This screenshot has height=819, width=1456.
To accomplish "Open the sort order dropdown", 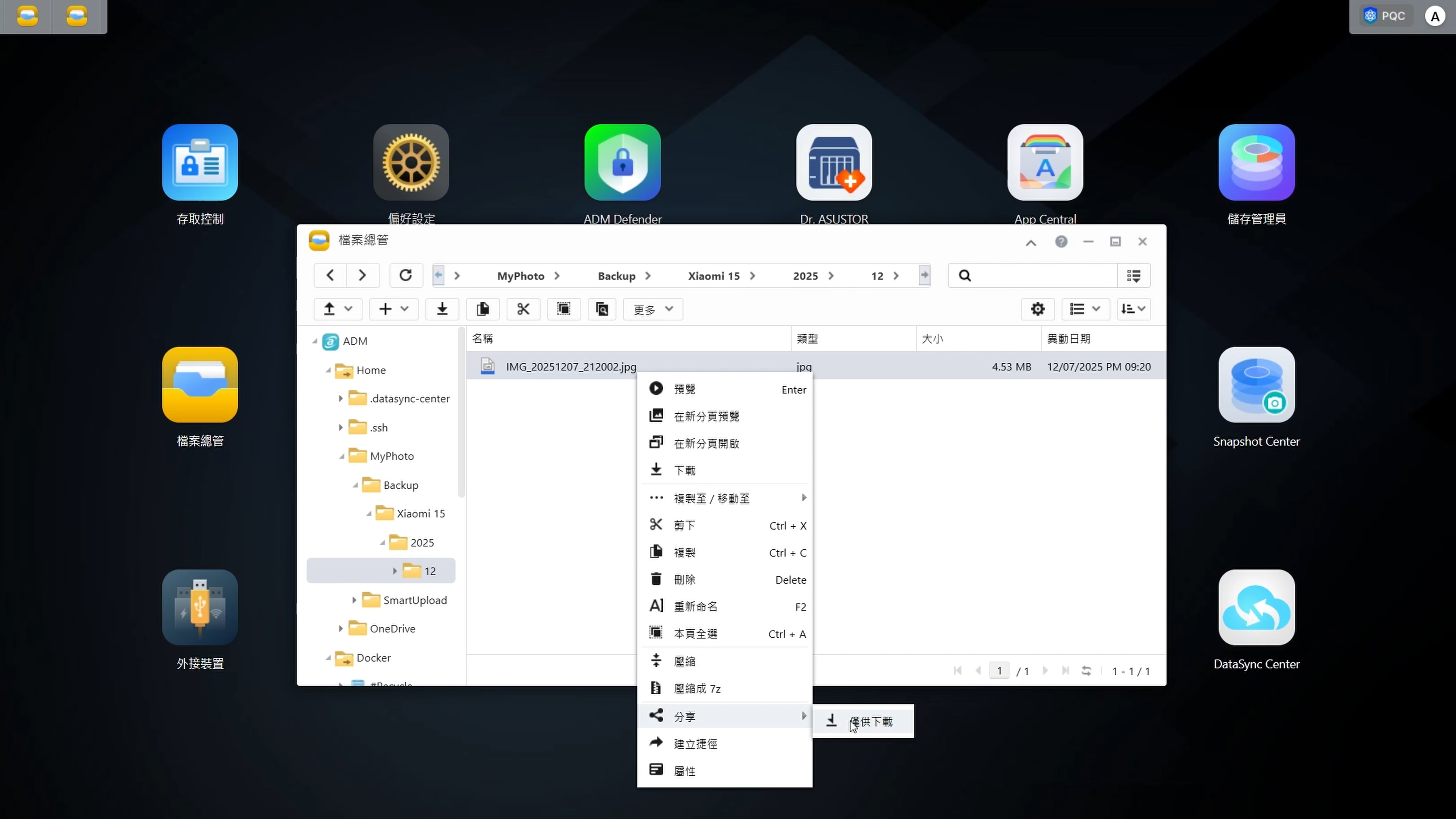I will tap(1133, 309).
